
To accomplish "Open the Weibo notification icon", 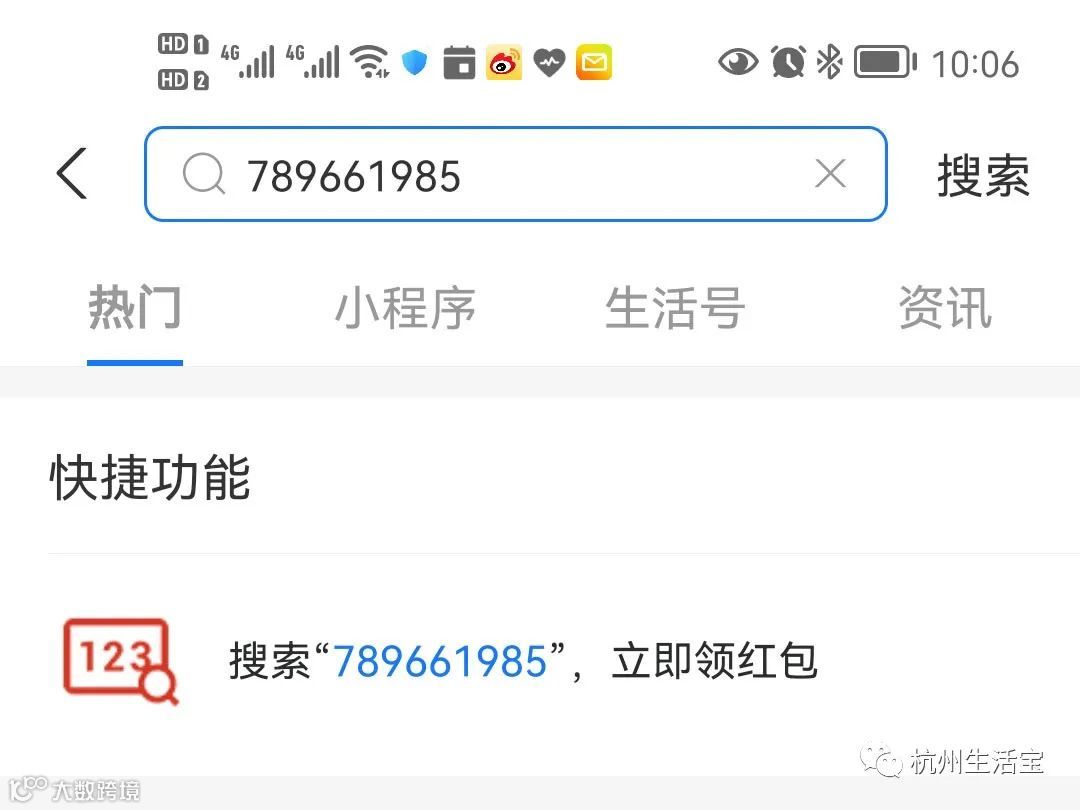I will tap(504, 63).
